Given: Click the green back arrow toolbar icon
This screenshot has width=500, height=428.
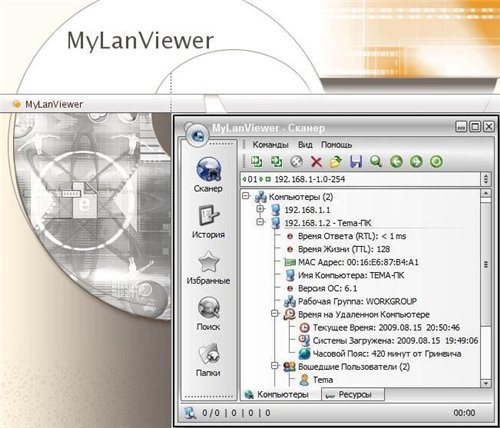Looking at the screenshot, I should point(396,162).
